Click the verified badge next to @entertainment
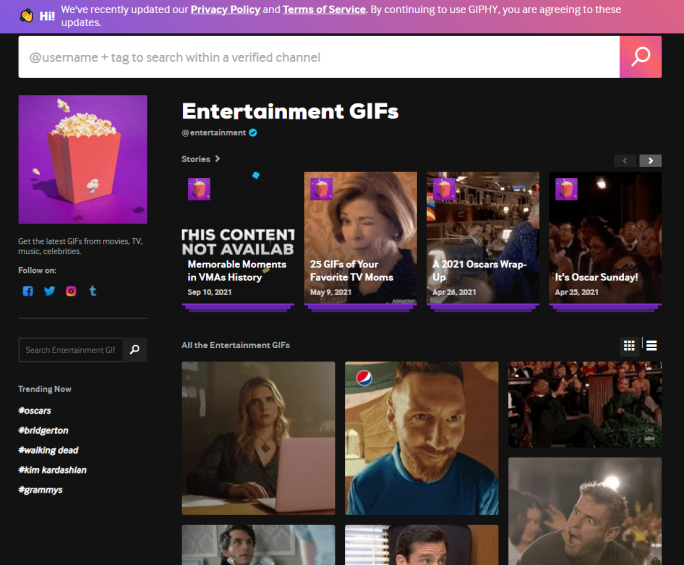The width and height of the screenshot is (684, 565). [x=253, y=133]
